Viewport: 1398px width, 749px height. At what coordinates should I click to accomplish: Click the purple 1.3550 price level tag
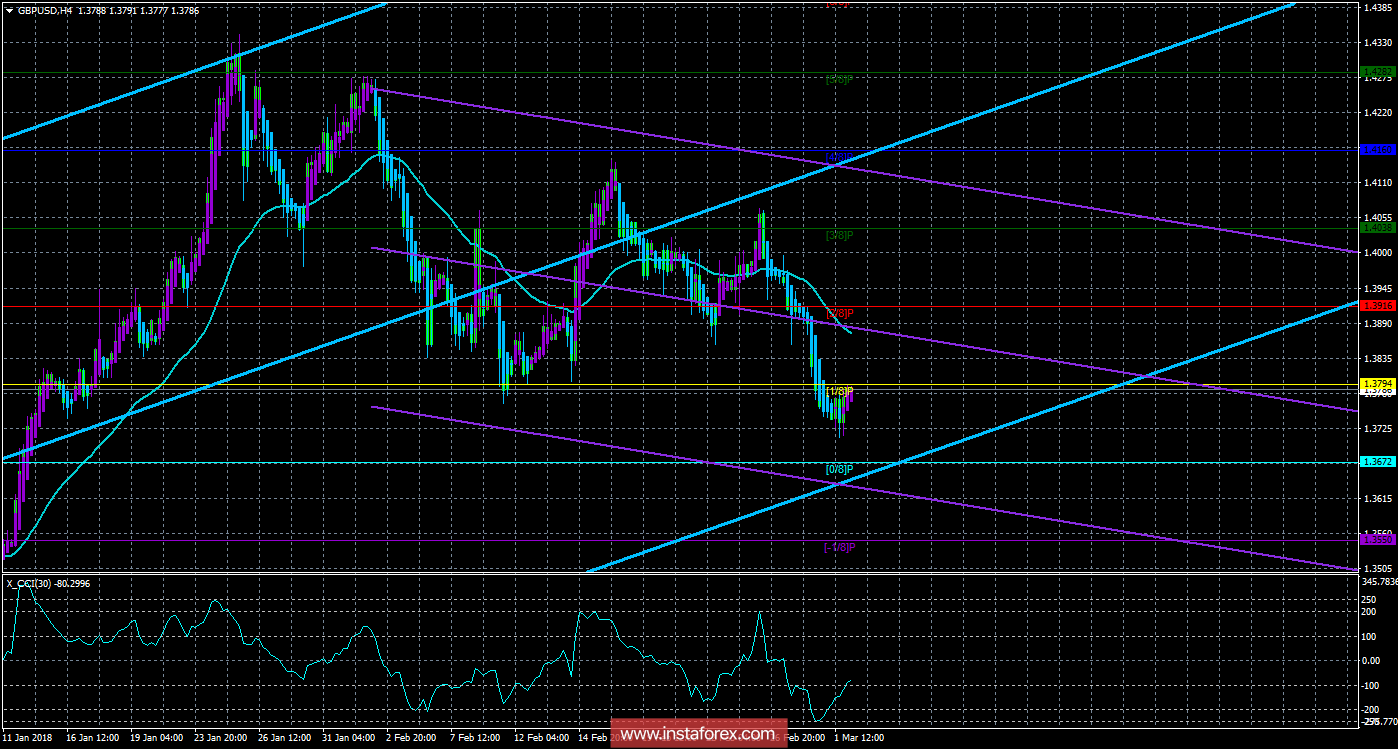(1378, 540)
